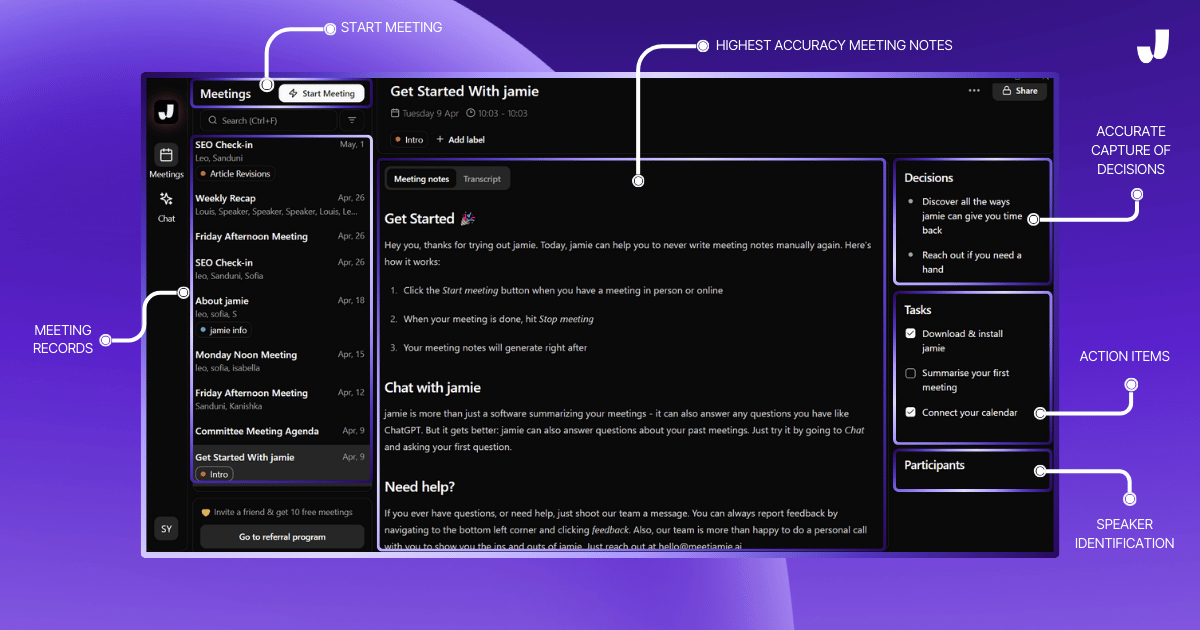Image resolution: width=1200 pixels, height=630 pixels.
Task: Expand the Decisions panel header
Action: (x=928, y=178)
